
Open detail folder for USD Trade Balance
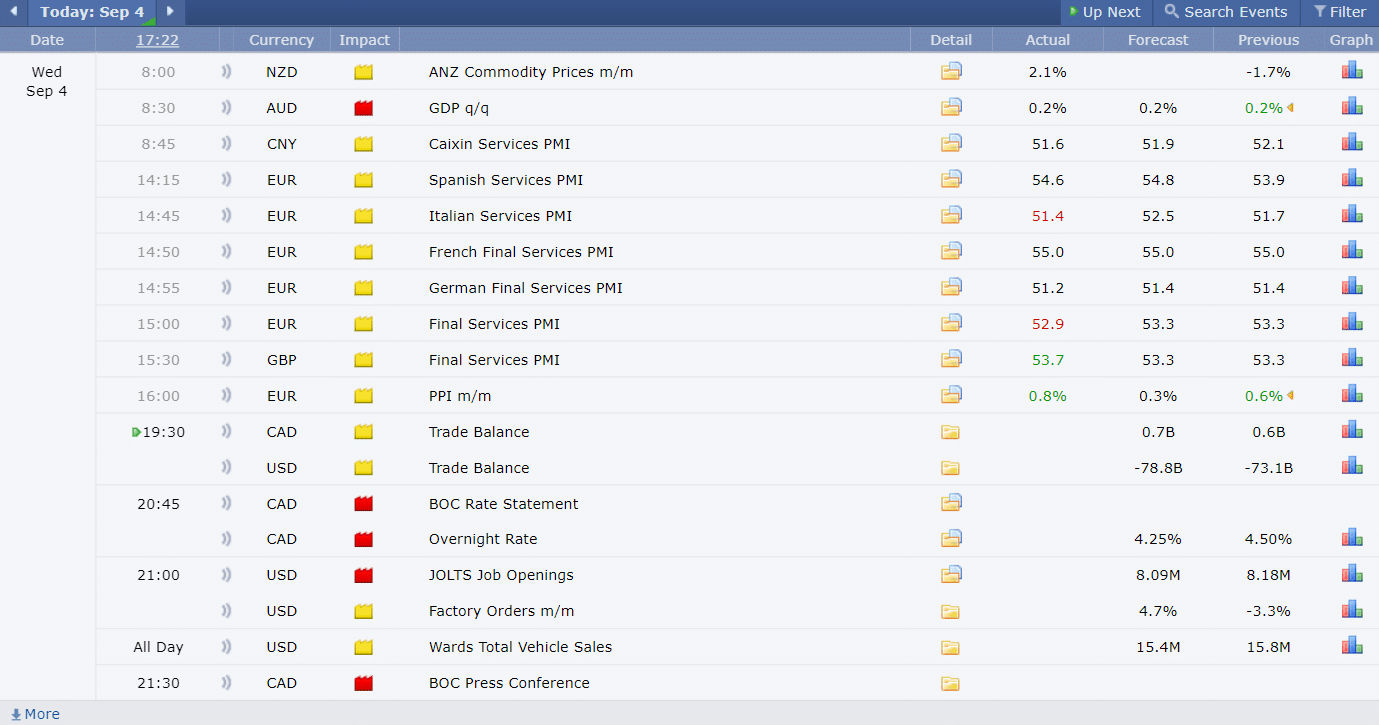[x=950, y=468]
